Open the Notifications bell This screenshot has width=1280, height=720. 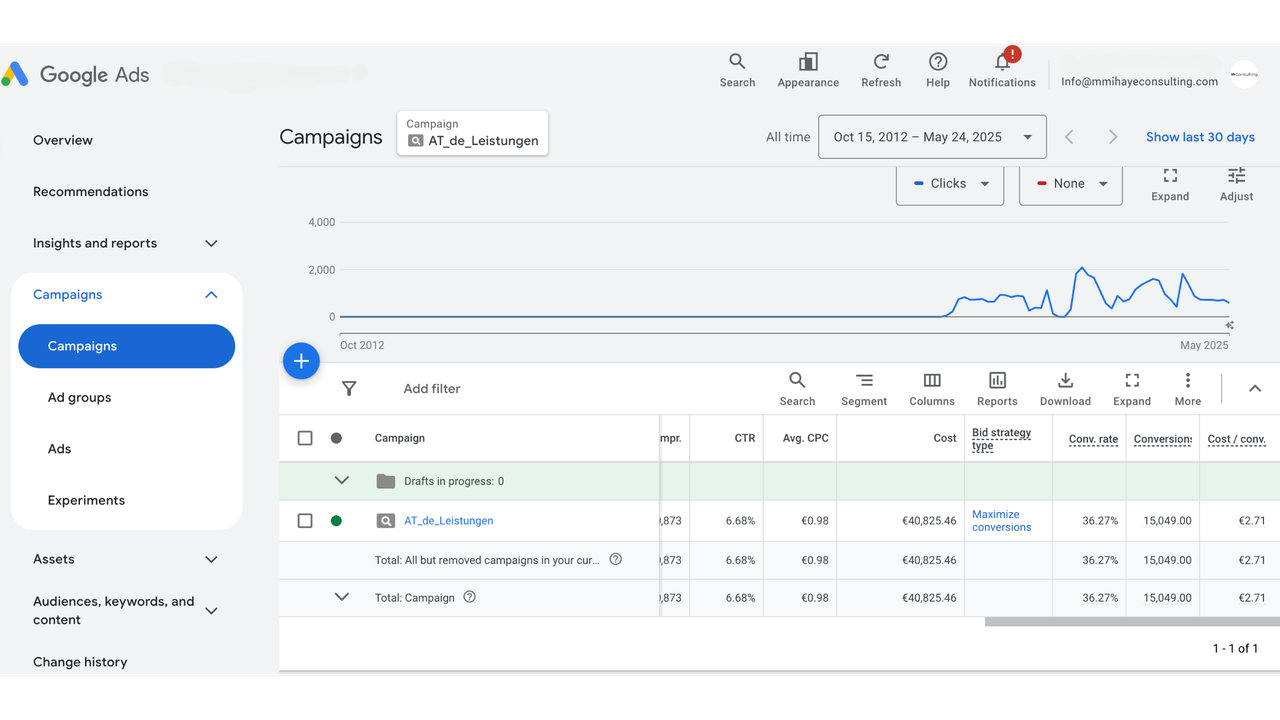(1002, 68)
